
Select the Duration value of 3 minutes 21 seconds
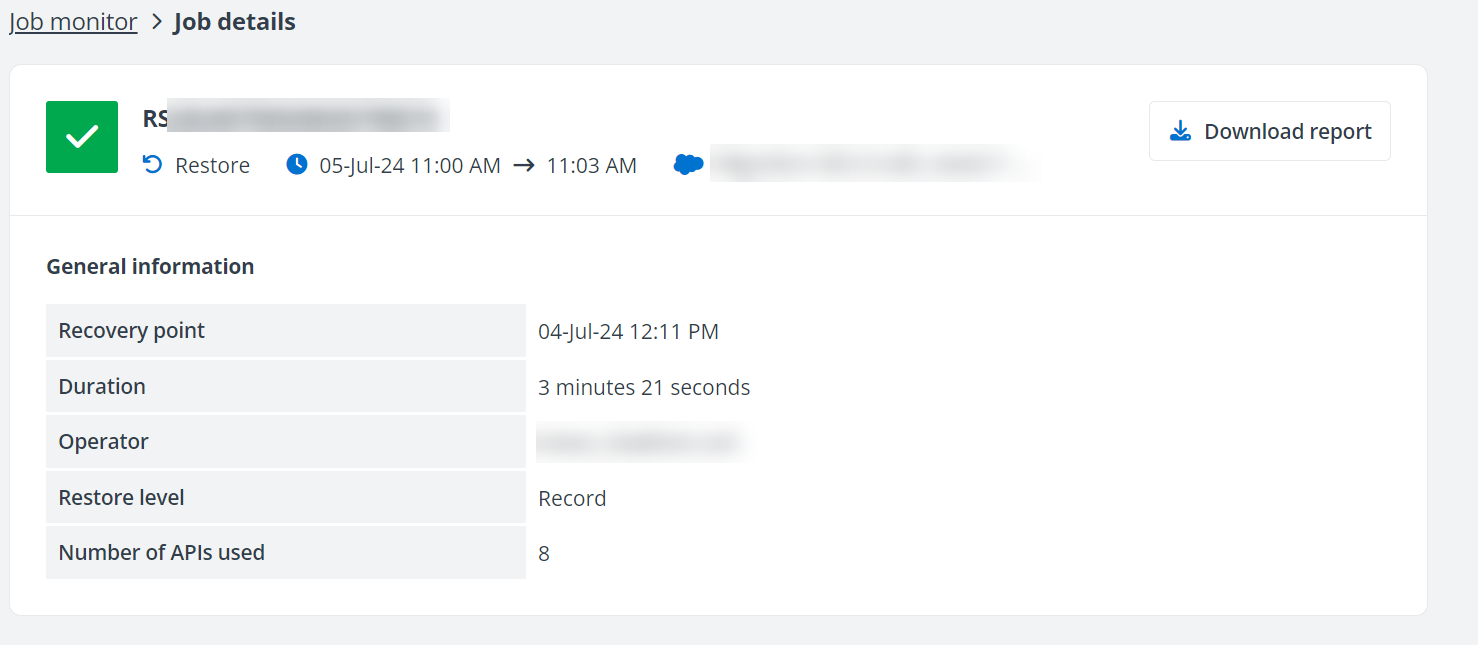(644, 387)
